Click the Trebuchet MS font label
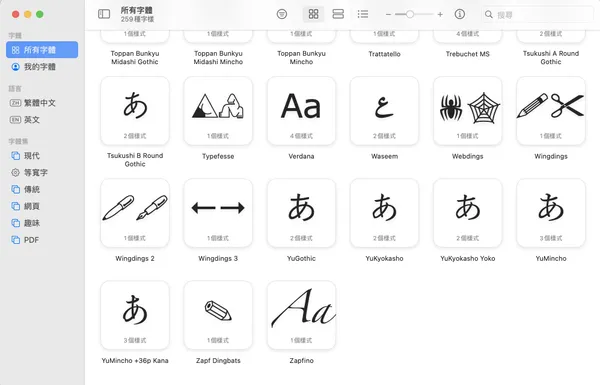The image size is (600, 385). coord(468,54)
